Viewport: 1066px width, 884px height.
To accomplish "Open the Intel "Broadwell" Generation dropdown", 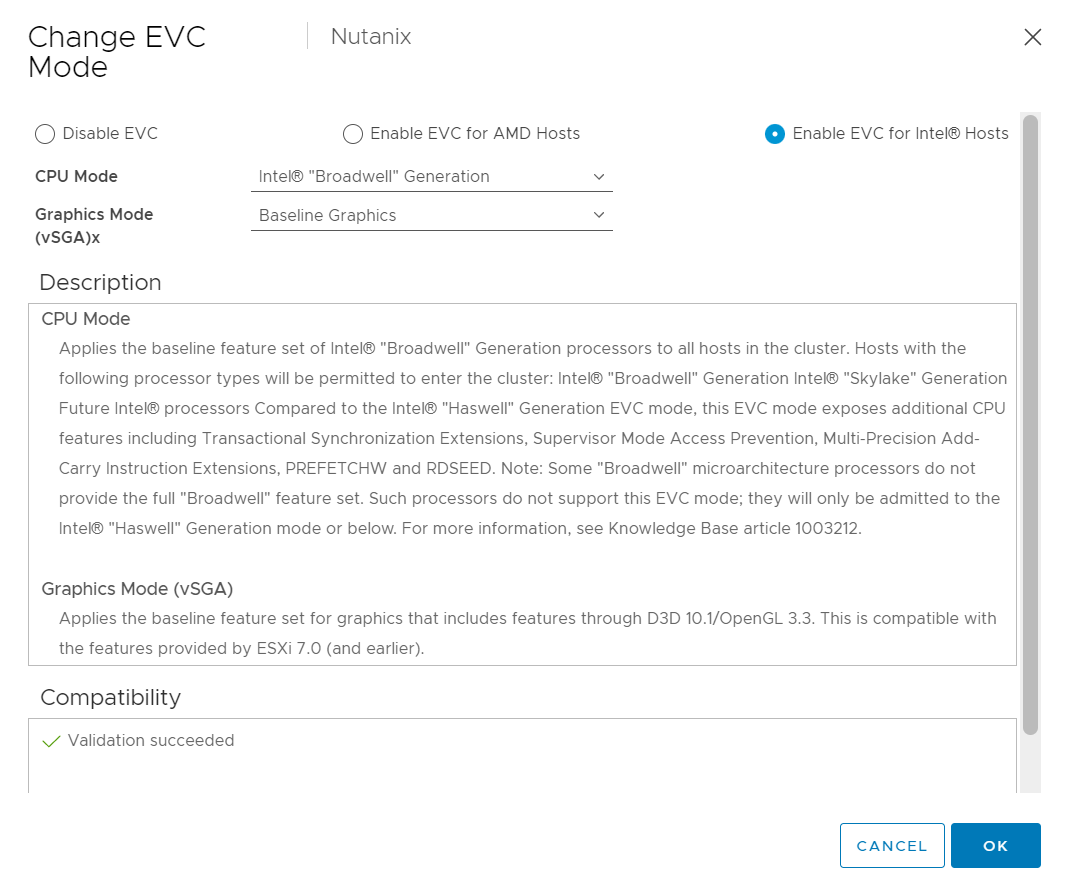I will [430, 177].
